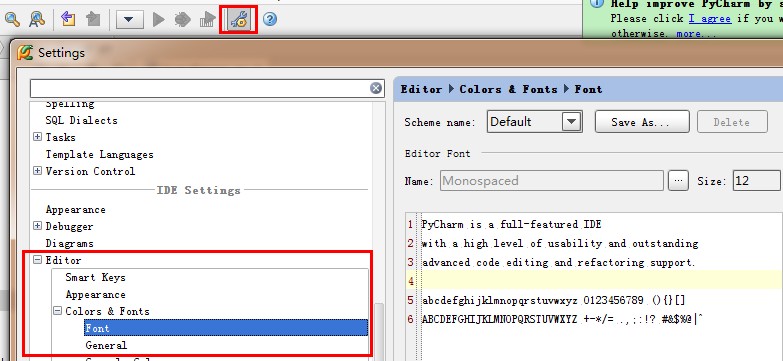Collapse the Colors & Fonts node
Viewport: 783px width, 361px height.
57,311
